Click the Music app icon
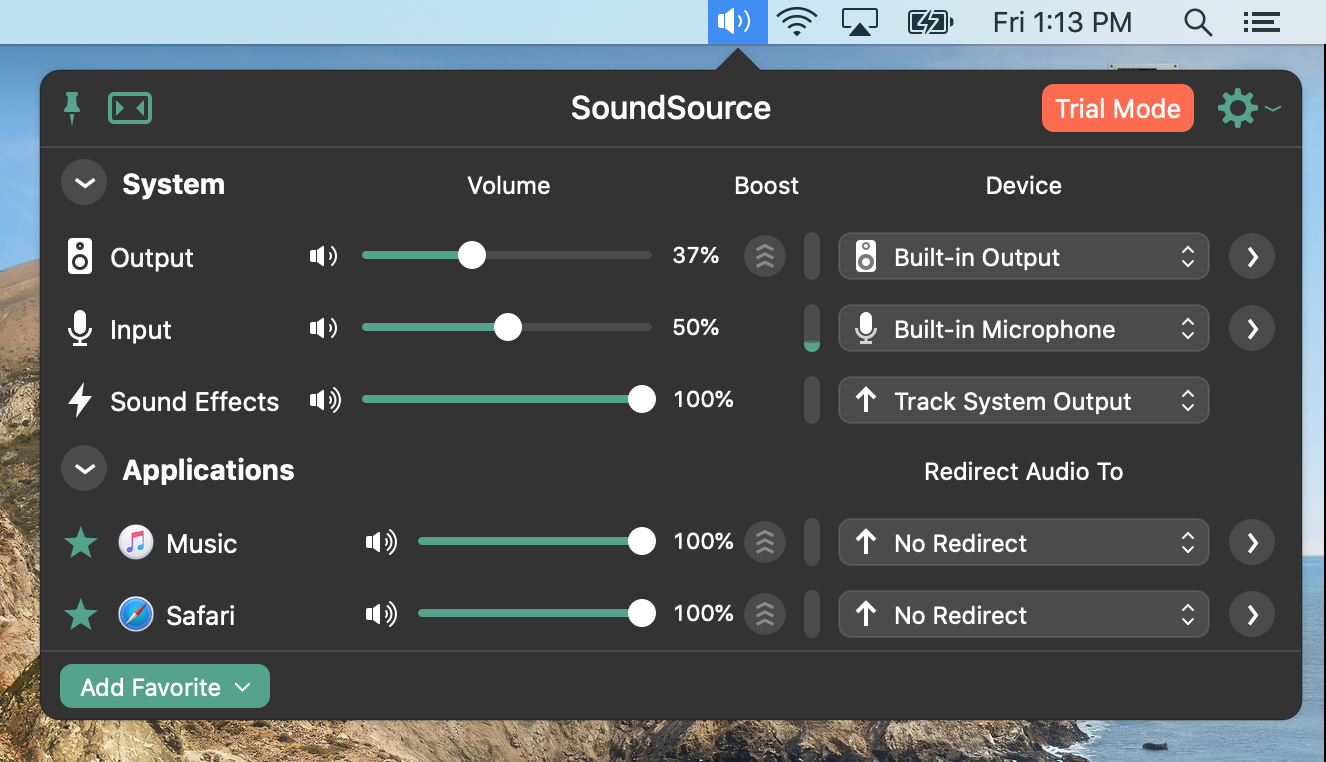This screenshot has width=1326, height=762. [x=136, y=543]
